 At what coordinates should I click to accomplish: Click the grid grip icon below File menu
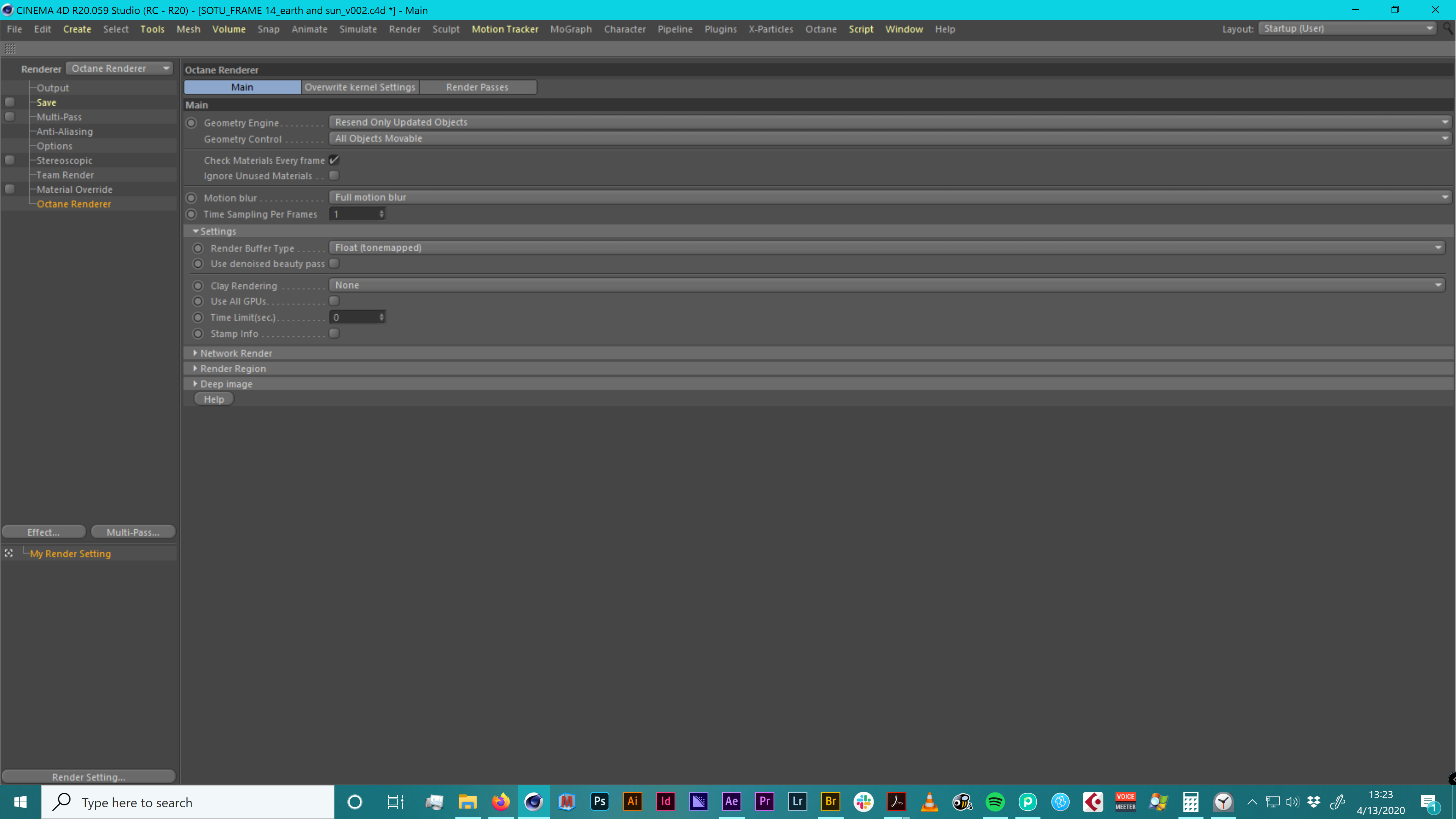(10, 49)
